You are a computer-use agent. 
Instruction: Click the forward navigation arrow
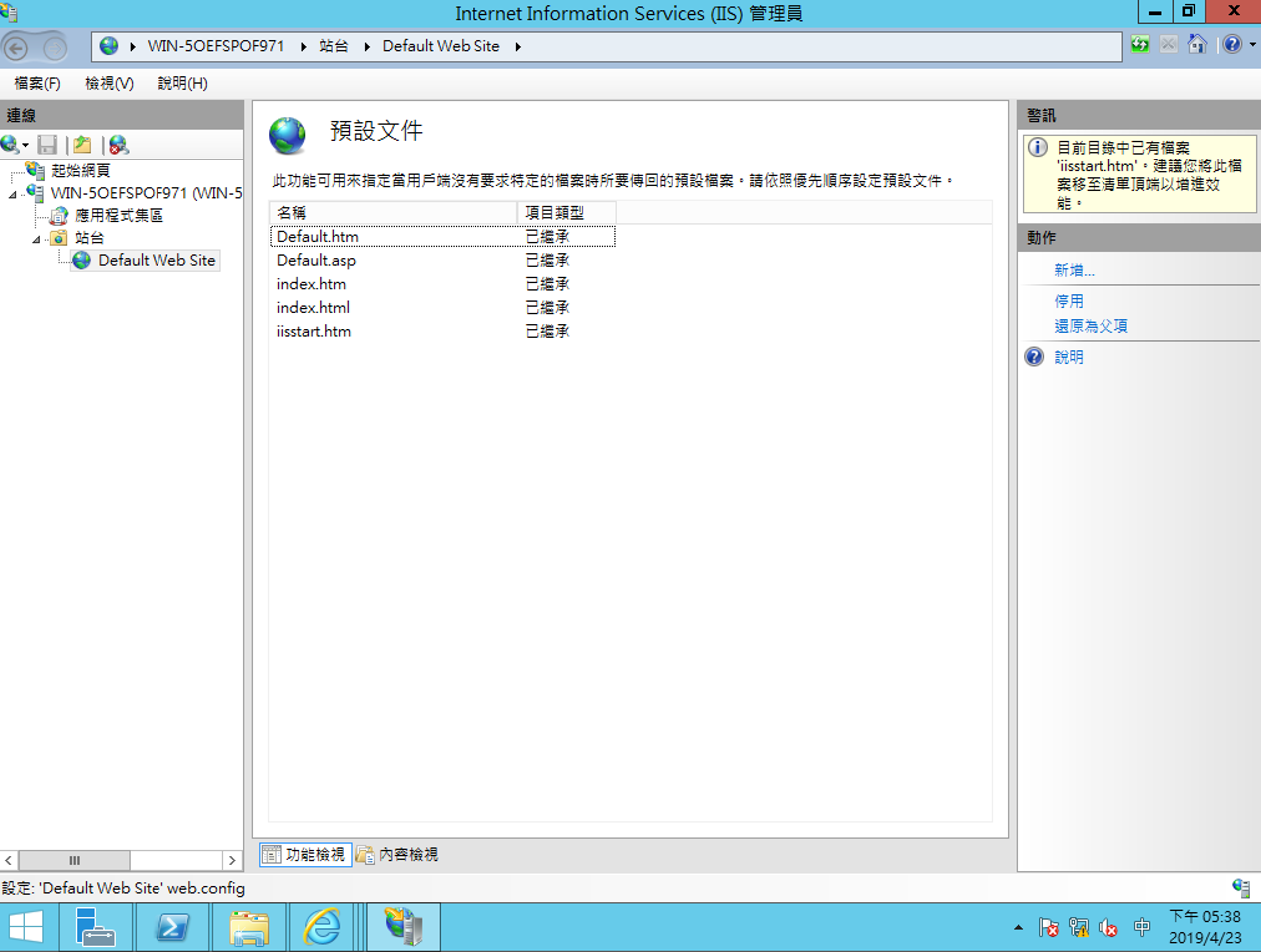[x=55, y=47]
